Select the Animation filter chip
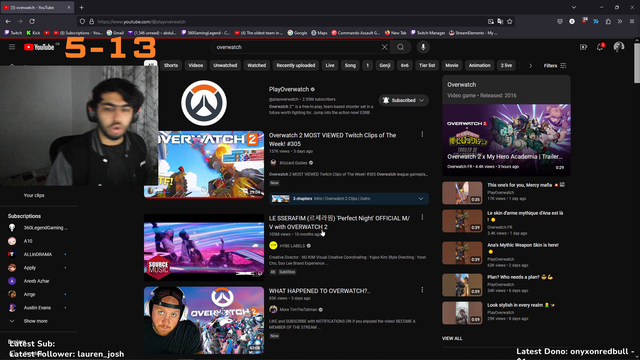The width and height of the screenshot is (640, 360). 479,65
